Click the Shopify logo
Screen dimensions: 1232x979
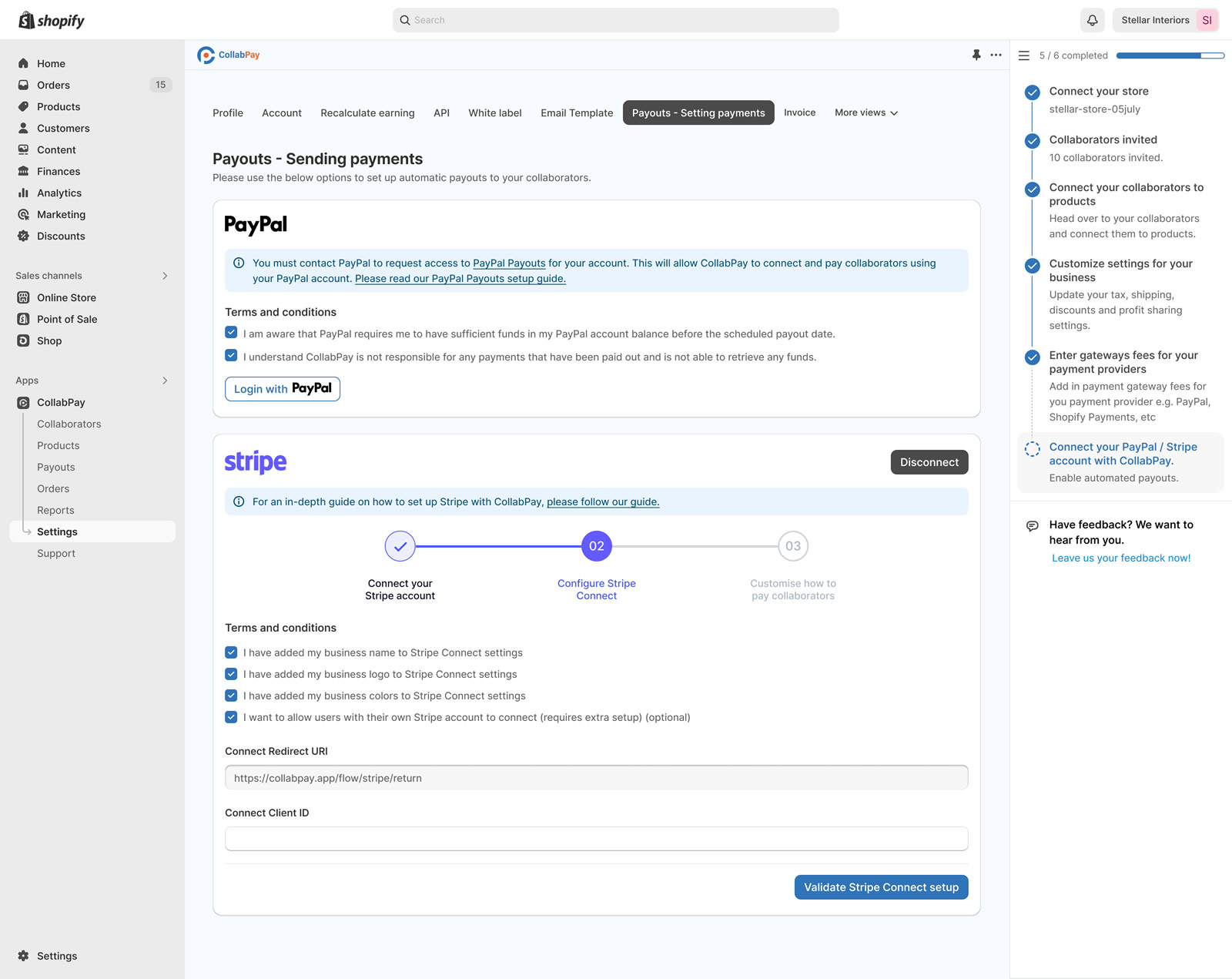[x=50, y=19]
